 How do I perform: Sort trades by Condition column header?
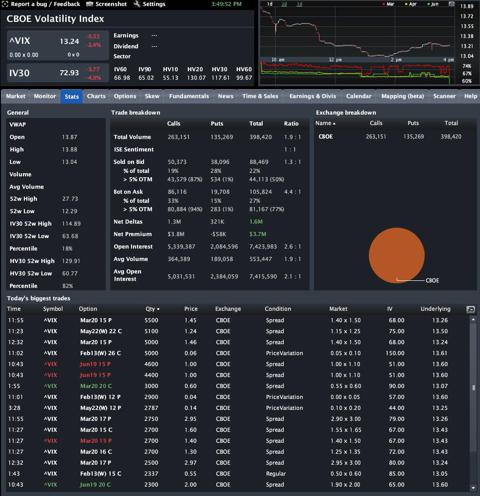pyautogui.click(x=278, y=309)
